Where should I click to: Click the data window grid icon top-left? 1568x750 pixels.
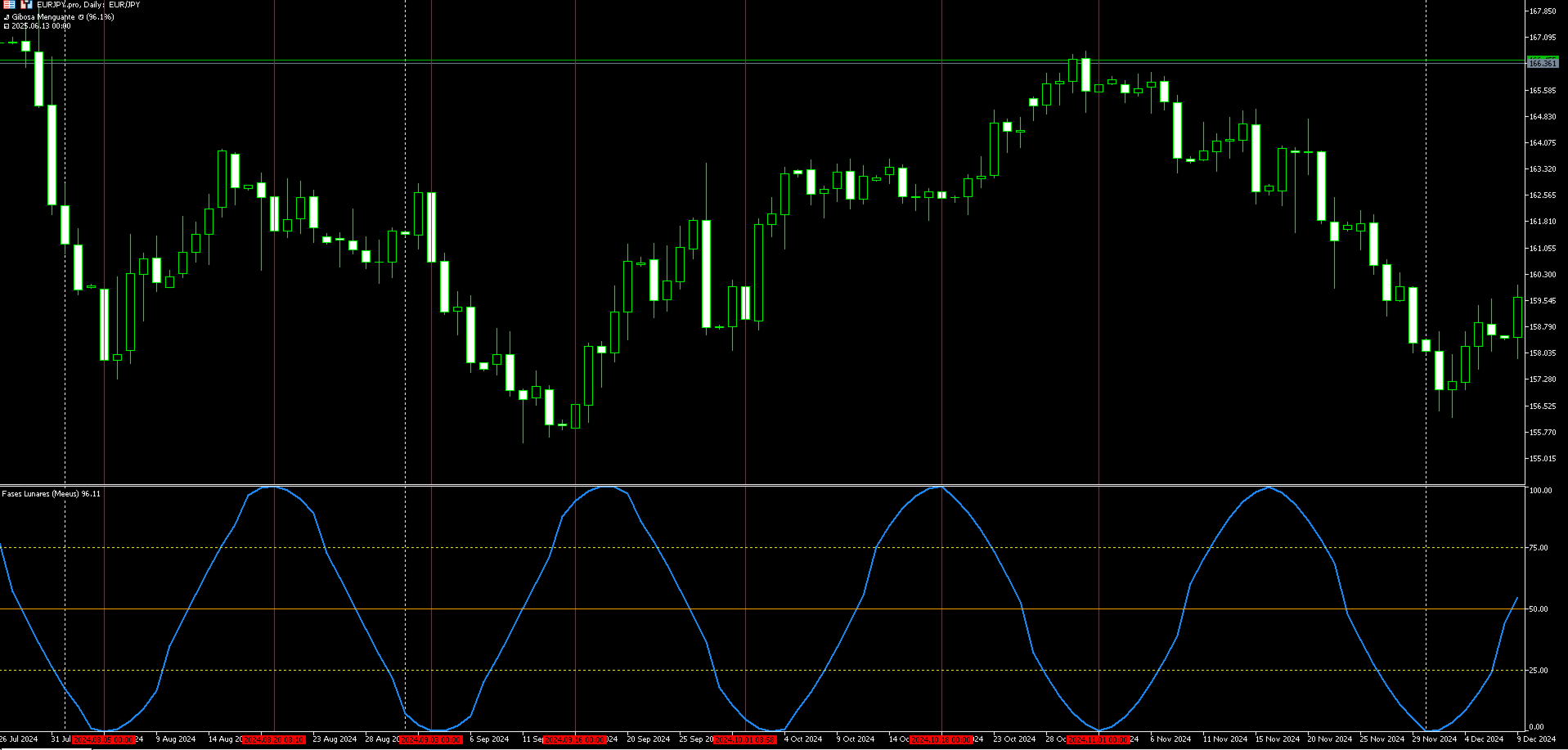pyautogui.click(x=9, y=4)
